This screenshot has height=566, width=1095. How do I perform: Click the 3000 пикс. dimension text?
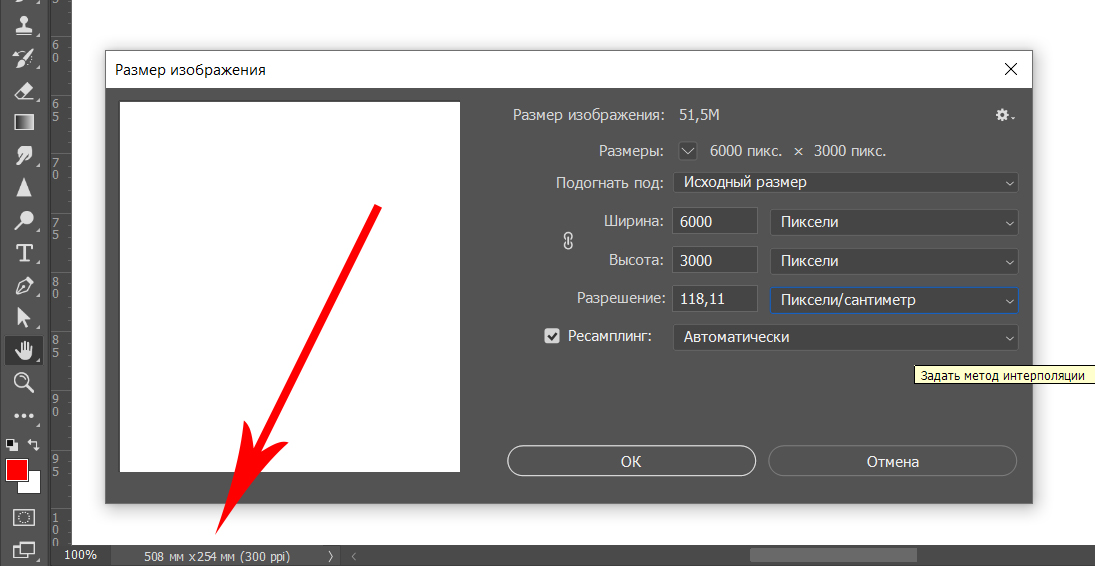[x=850, y=151]
